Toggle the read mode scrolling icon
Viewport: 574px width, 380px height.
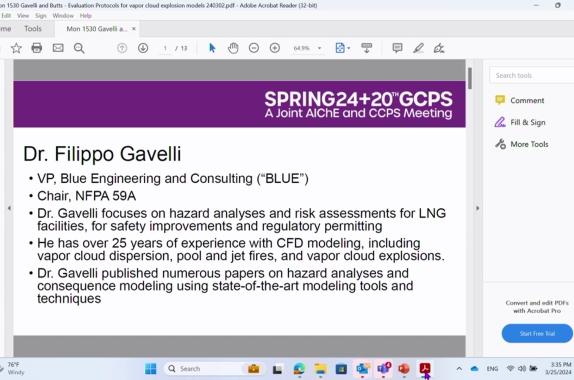pyautogui.click(x=366, y=48)
